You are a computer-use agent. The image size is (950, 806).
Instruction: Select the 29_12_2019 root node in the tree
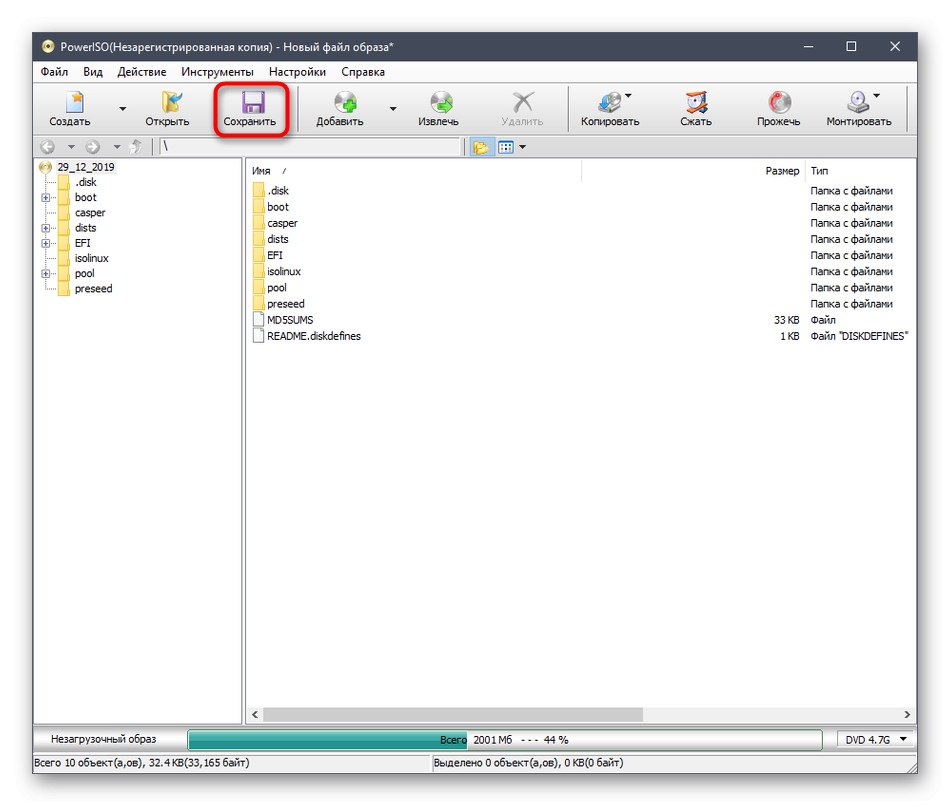85,167
